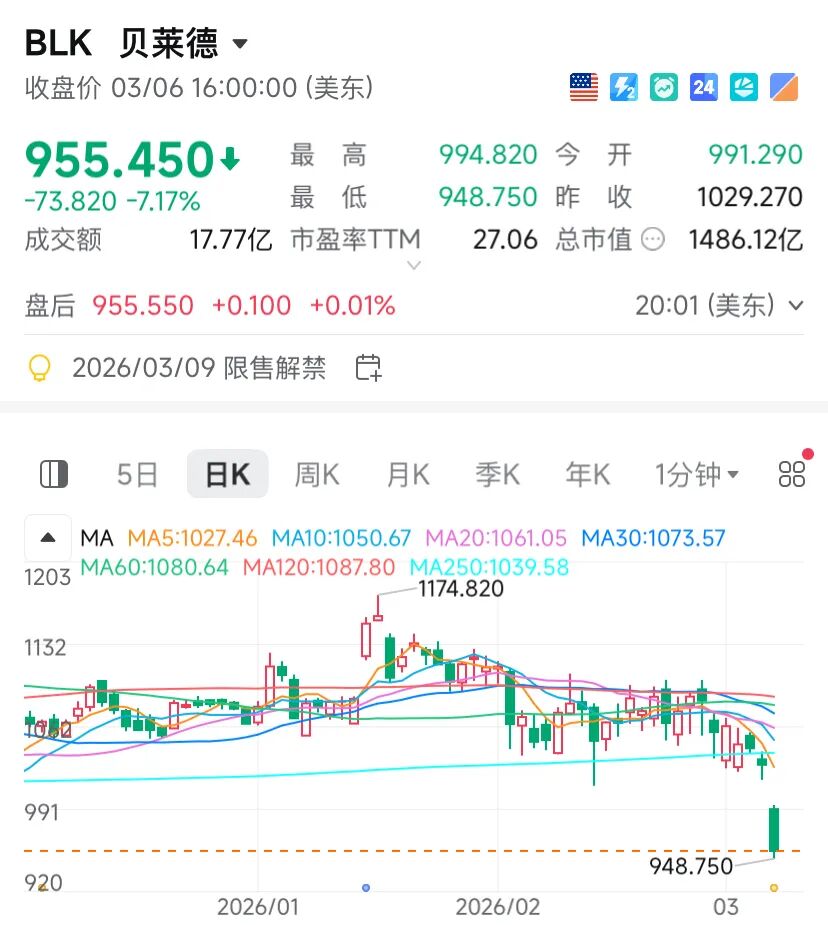
Task: Add unlock event to calendar icon
Action: 369,368
